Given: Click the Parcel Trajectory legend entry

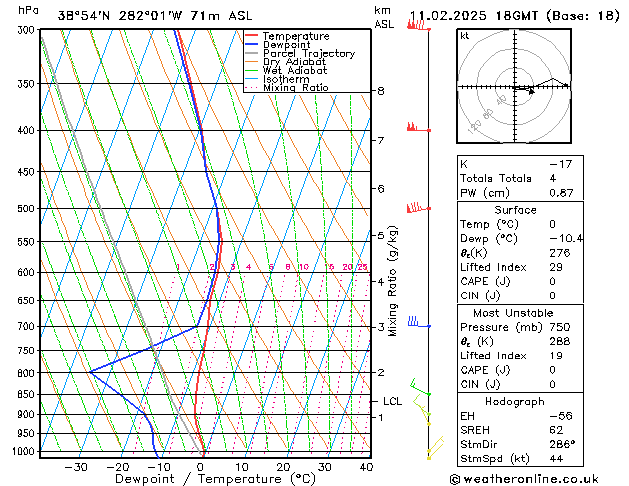Looking at the screenshot, I should (x=300, y=53).
